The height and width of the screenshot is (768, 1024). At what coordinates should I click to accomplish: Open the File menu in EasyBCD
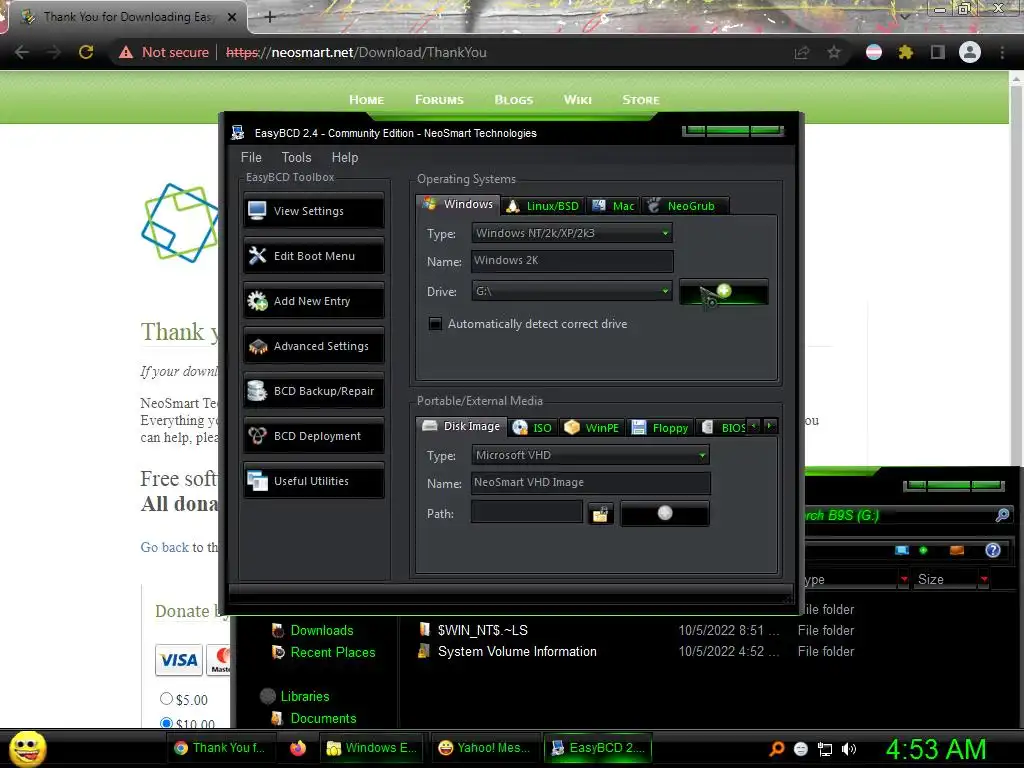tap(251, 157)
